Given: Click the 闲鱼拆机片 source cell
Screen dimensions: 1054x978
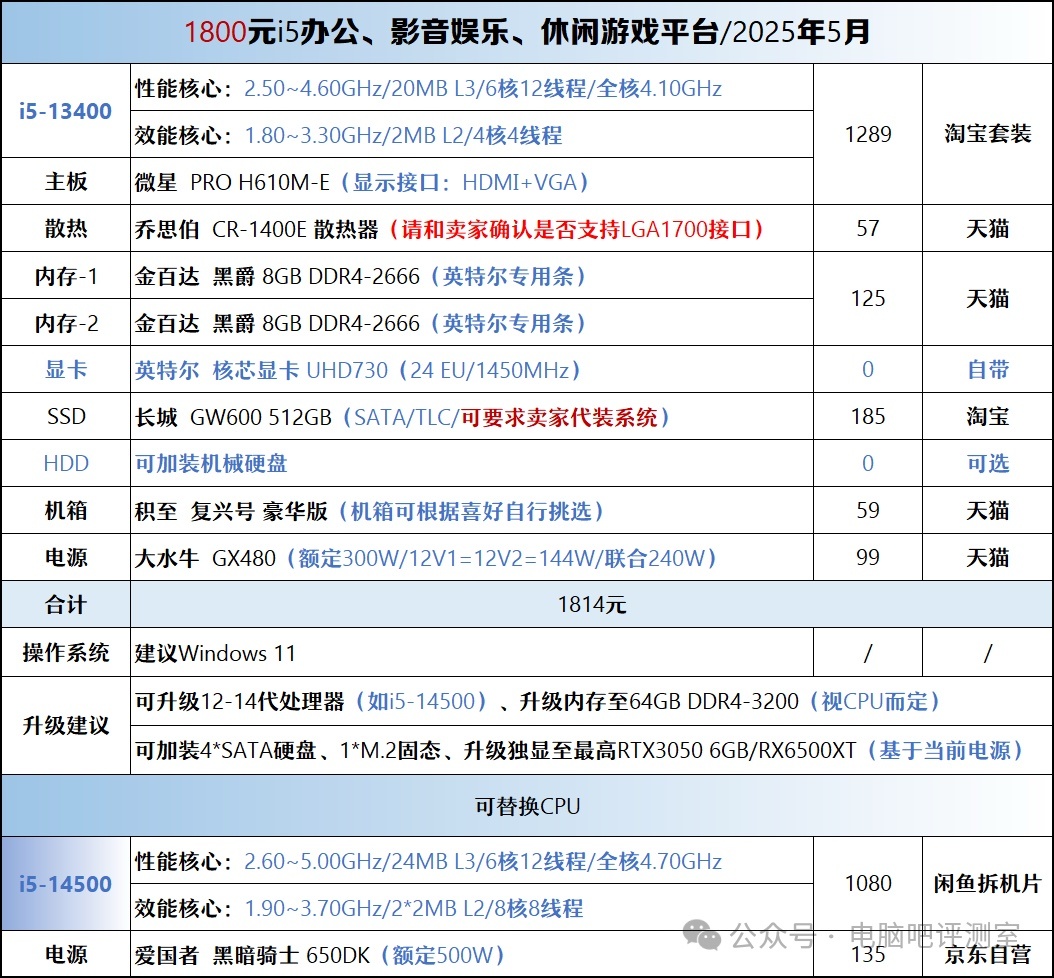Looking at the screenshot, I should [x=987, y=884].
